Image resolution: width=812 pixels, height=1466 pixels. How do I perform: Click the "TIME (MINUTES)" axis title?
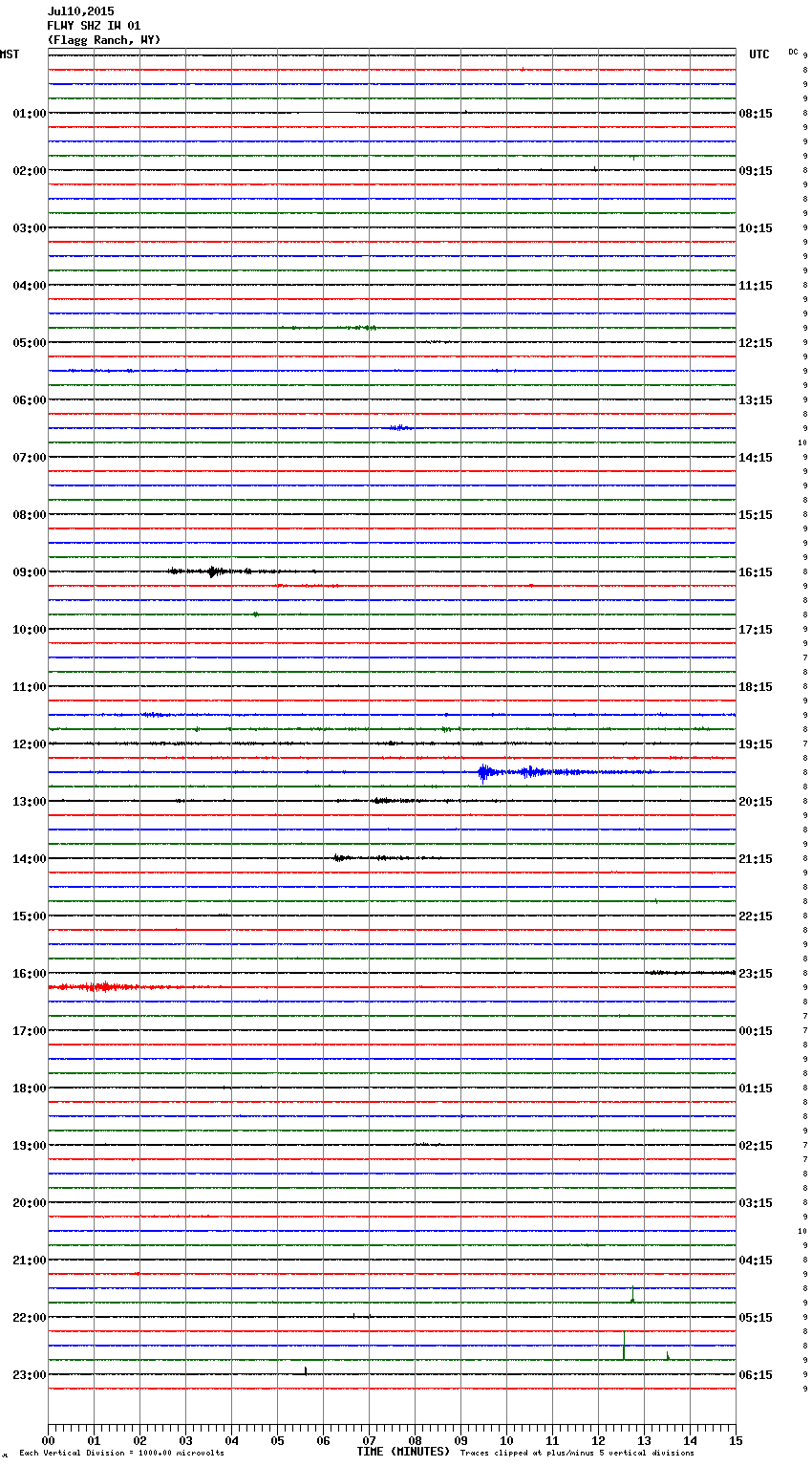(403, 1452)
